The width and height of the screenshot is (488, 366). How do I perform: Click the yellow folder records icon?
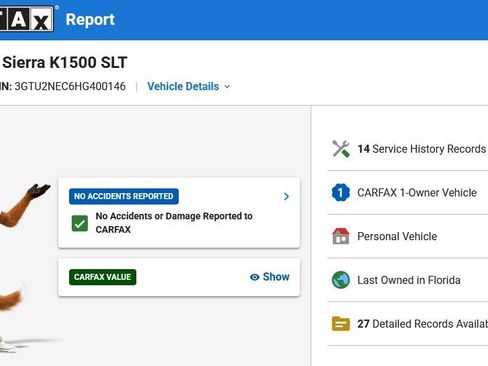click(341, 324)
